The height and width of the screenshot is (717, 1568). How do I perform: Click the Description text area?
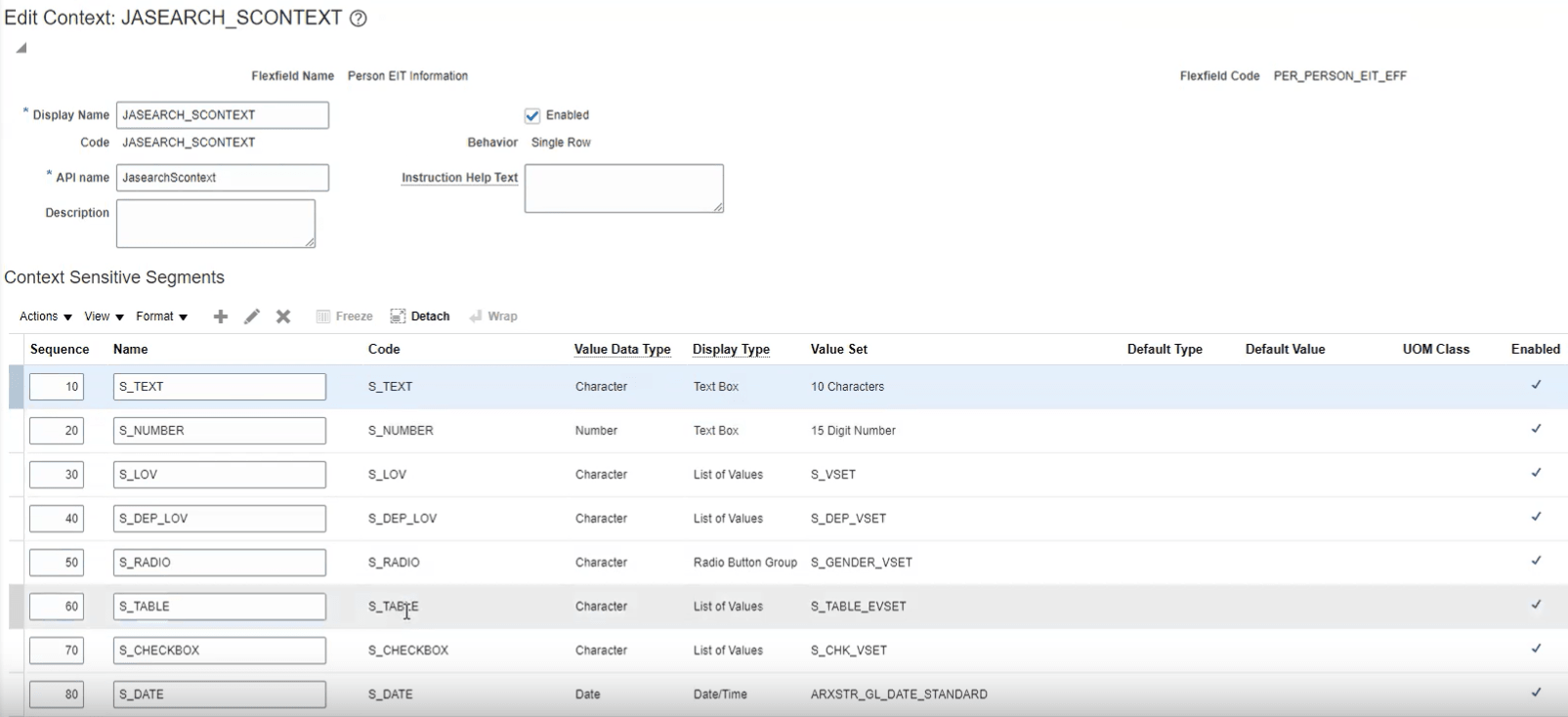(216, 224)
